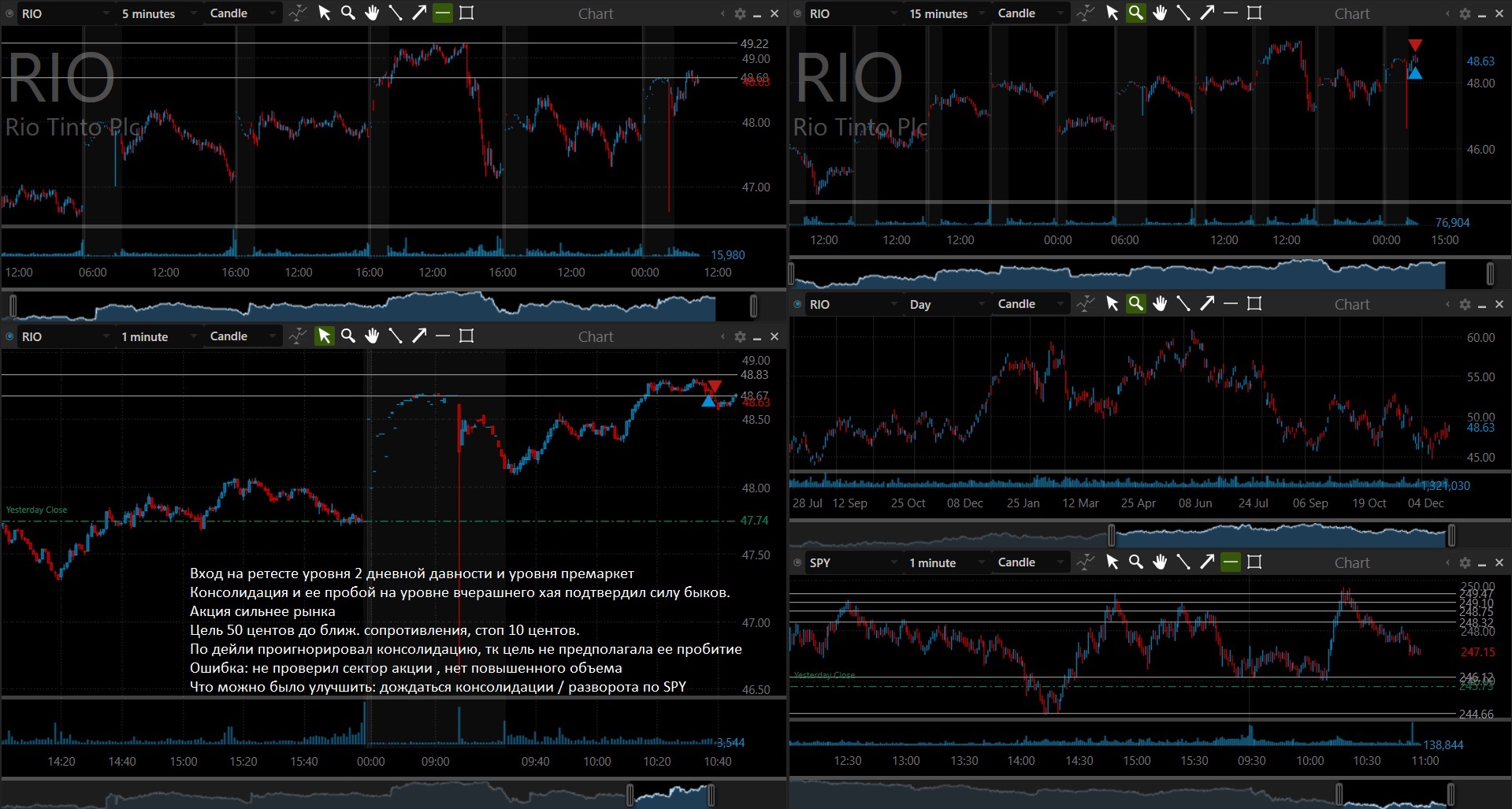Activate the green magnifier in RIO Day chart
This screenshot has height=809, width=1512.
coord(1135,304)
